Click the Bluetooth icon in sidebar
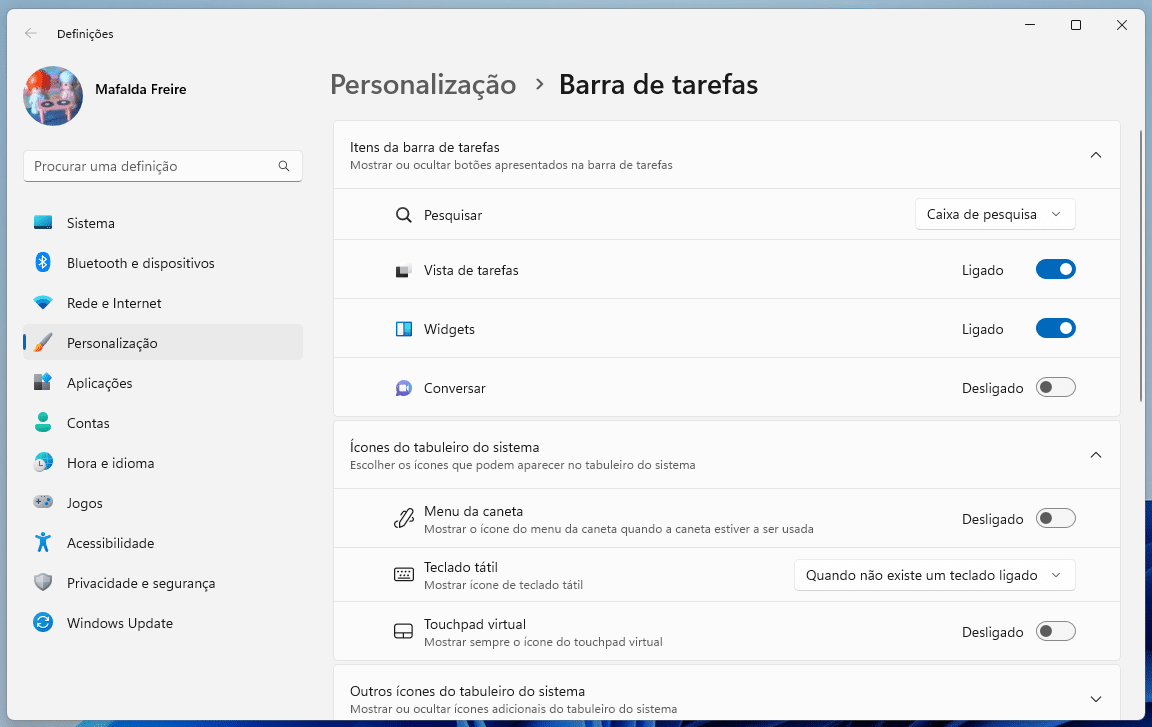Image resolution: width=1152 pixels, height=727 pixels. pyautogui.click(x=42, y=263)
